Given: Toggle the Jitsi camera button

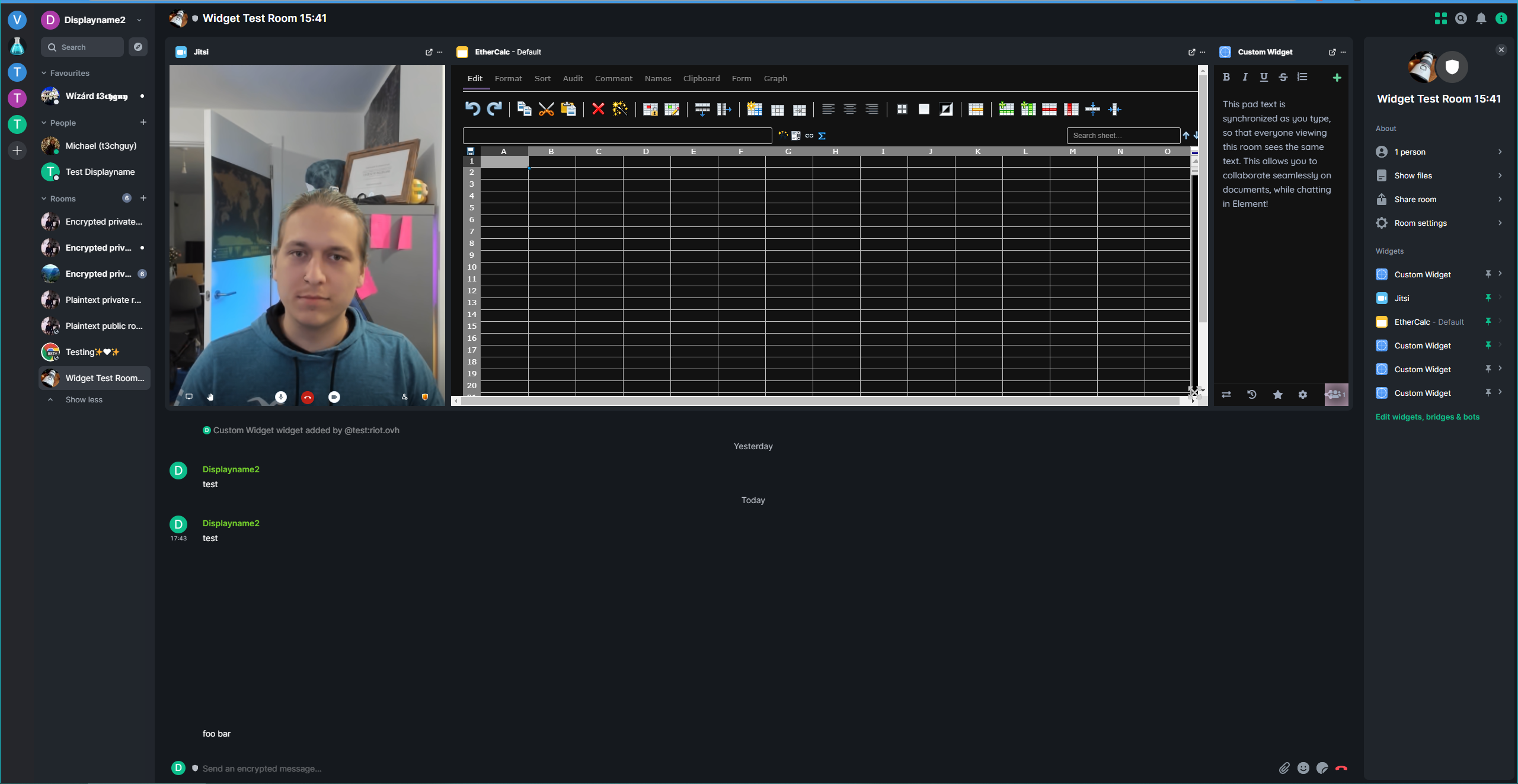Looking at the screenshot, I should tap(334, 397).
